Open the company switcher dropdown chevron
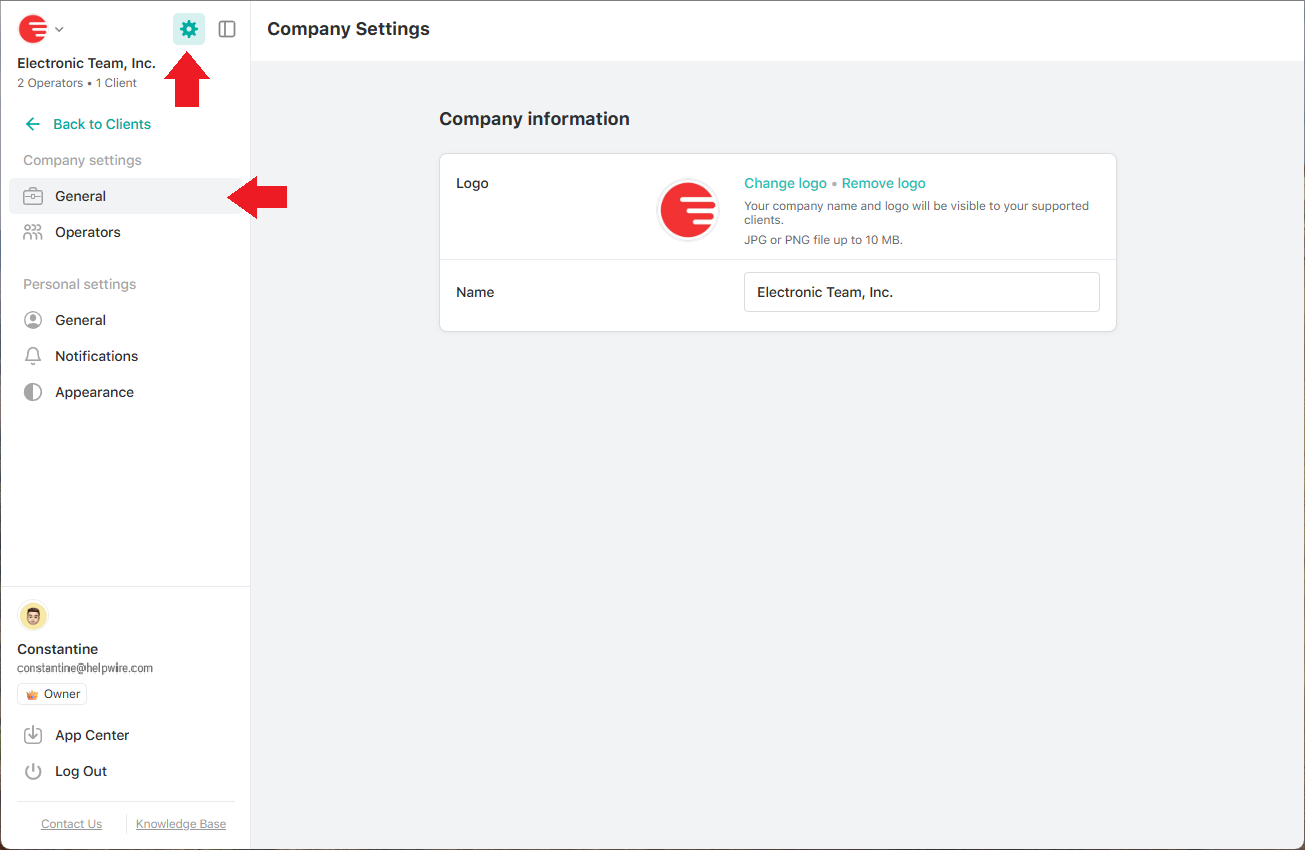This screenshot has width=1305, height=850. (59, 30)
